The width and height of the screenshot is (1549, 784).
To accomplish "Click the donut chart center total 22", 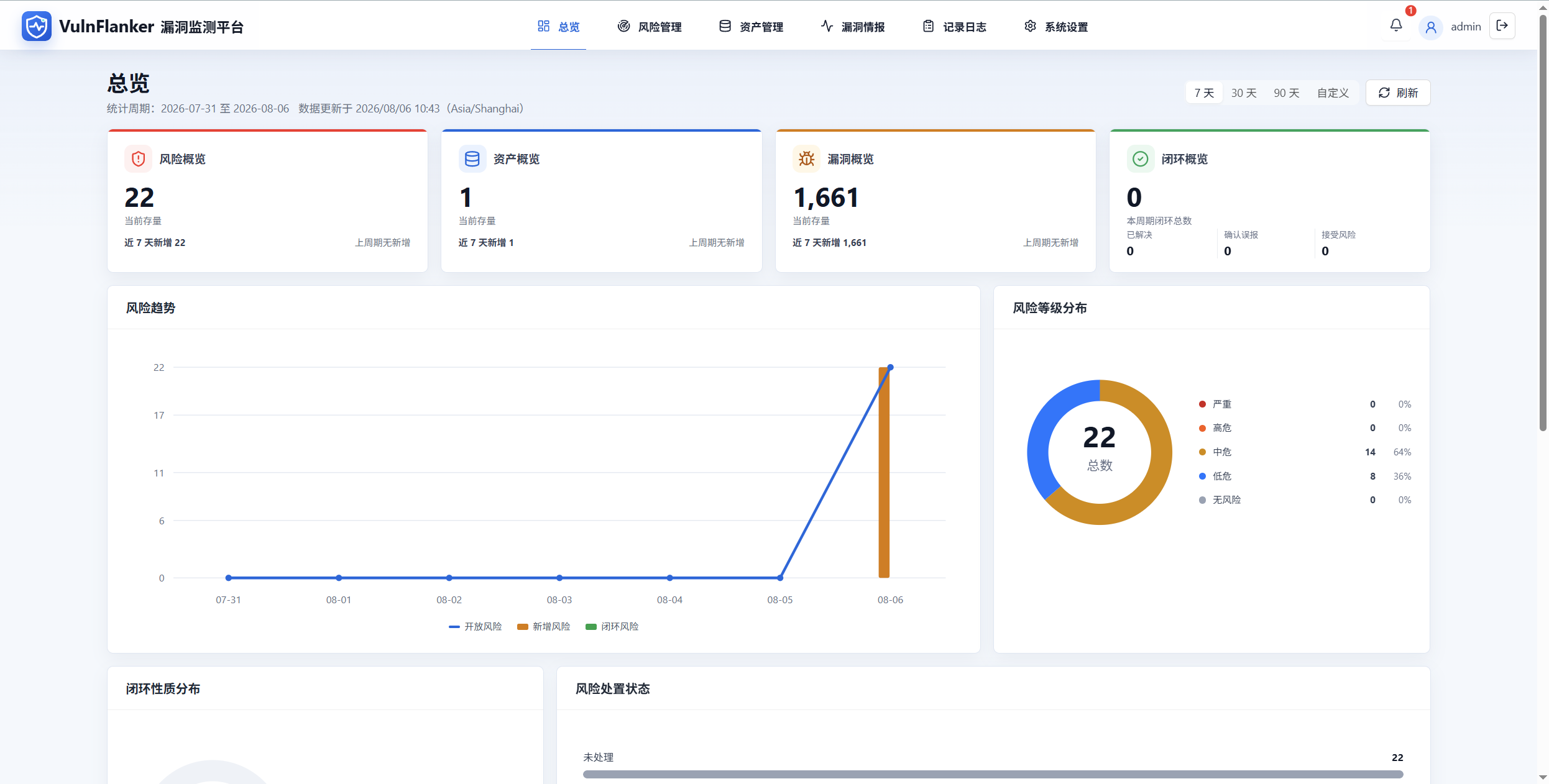I will click(x=1100, y=438).
